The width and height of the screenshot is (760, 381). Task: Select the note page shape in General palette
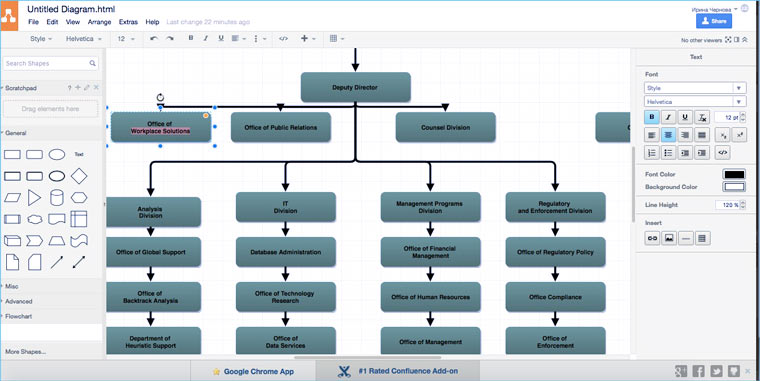pyautogui.click(x=12, y=262)
